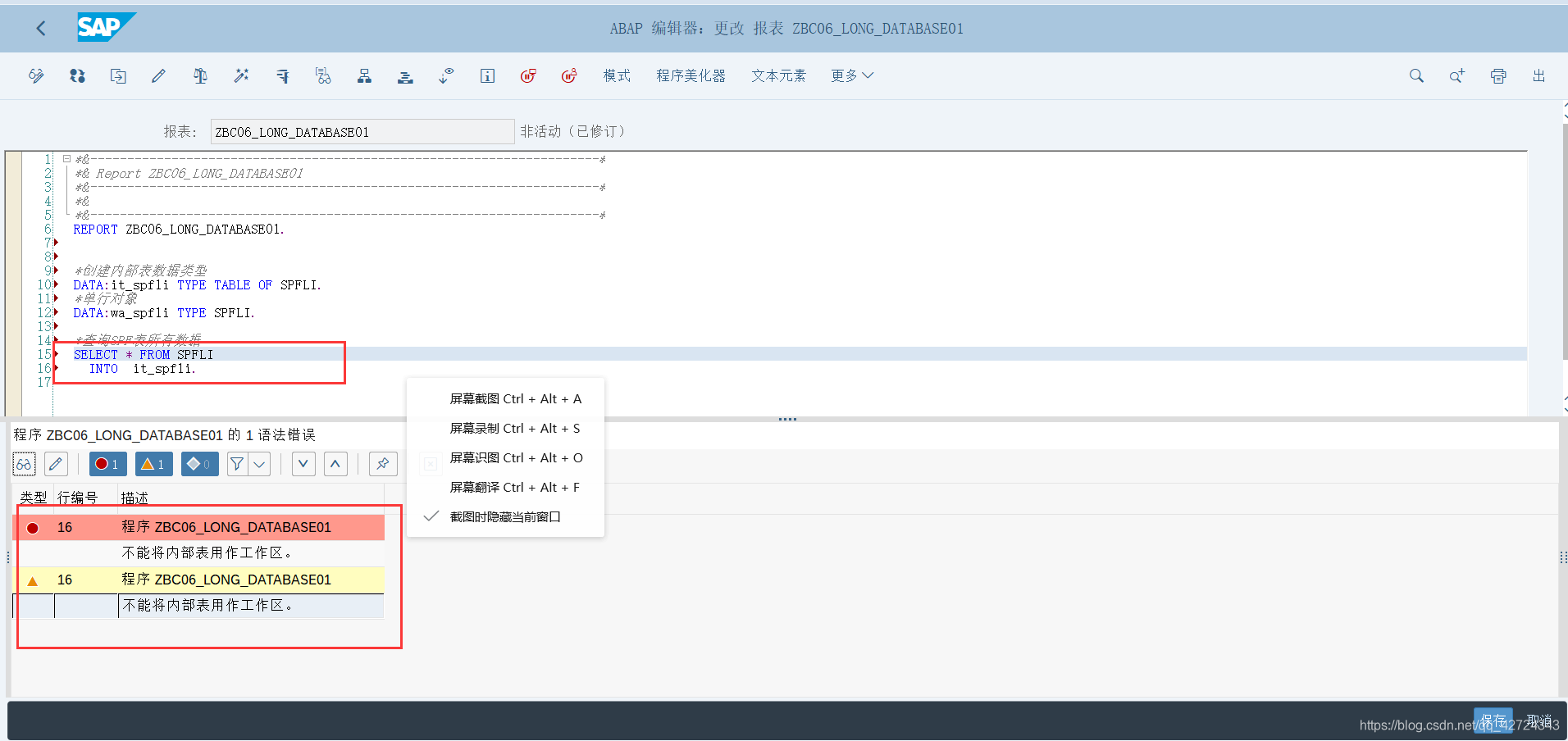1568x741 pixels.
Task: Click the red error row line 16
Action: [x=199, y=527]
